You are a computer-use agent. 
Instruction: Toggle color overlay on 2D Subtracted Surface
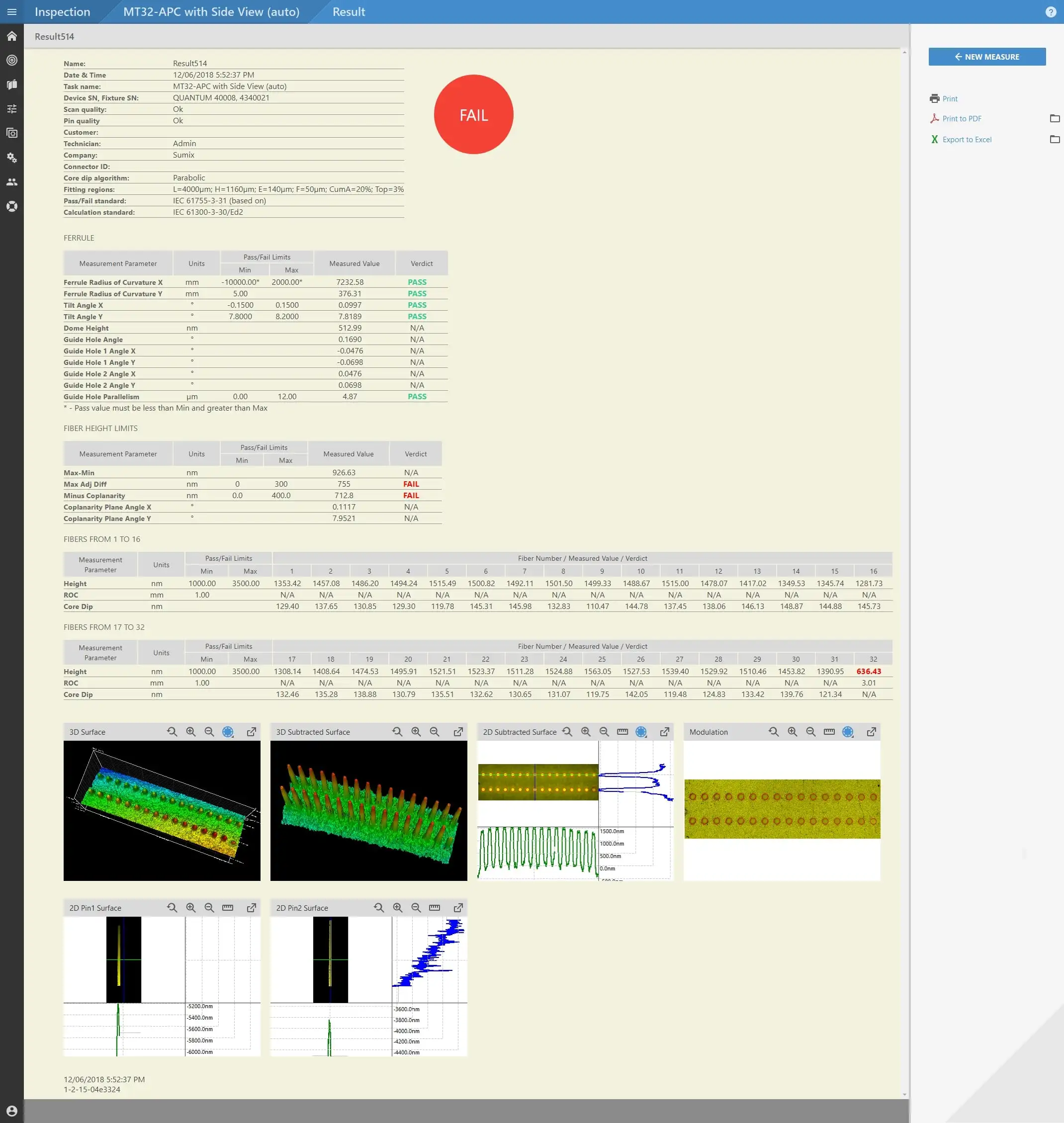click(x=641, y=732)
